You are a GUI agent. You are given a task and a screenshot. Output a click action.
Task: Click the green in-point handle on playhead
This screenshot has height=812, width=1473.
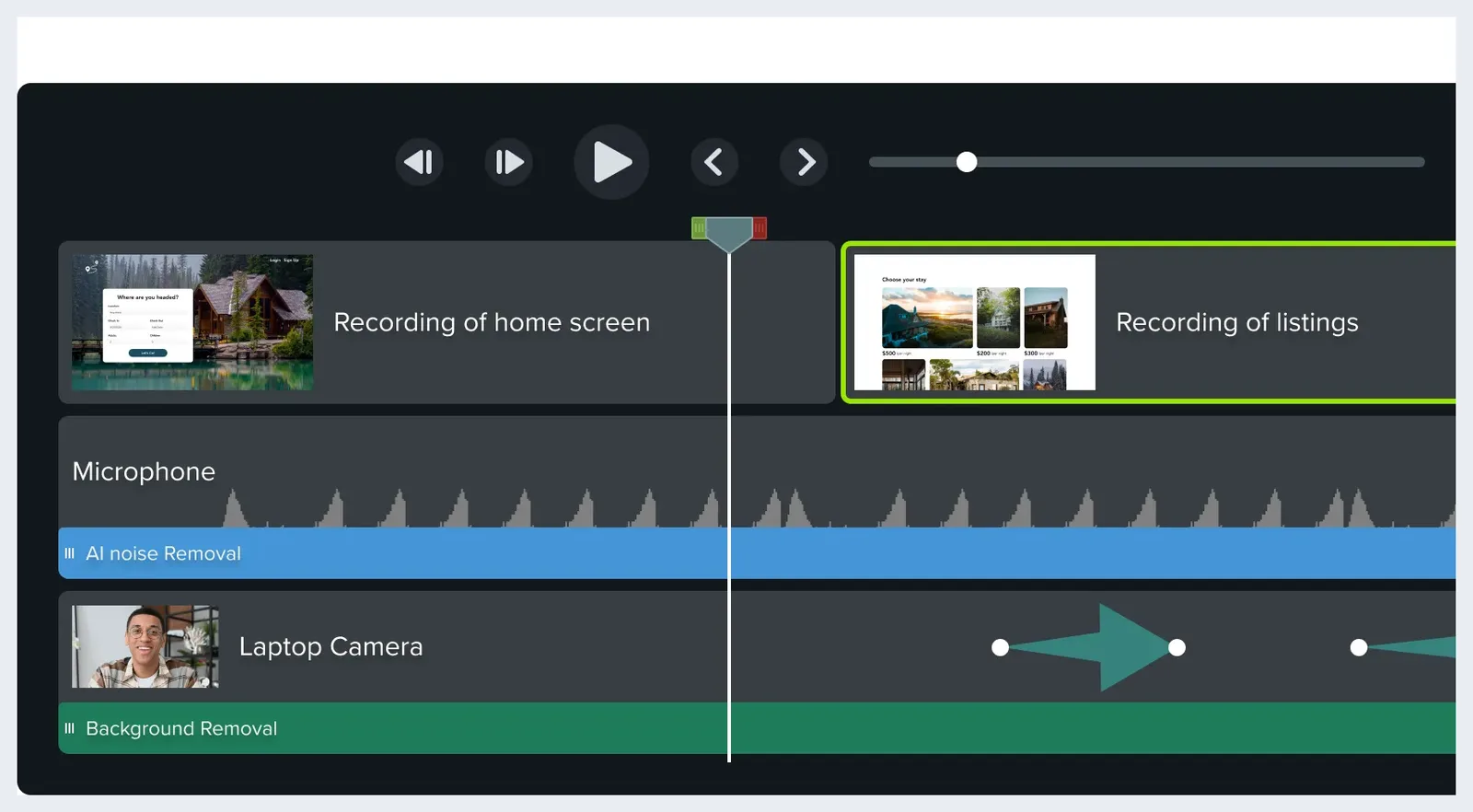(699, 227)
